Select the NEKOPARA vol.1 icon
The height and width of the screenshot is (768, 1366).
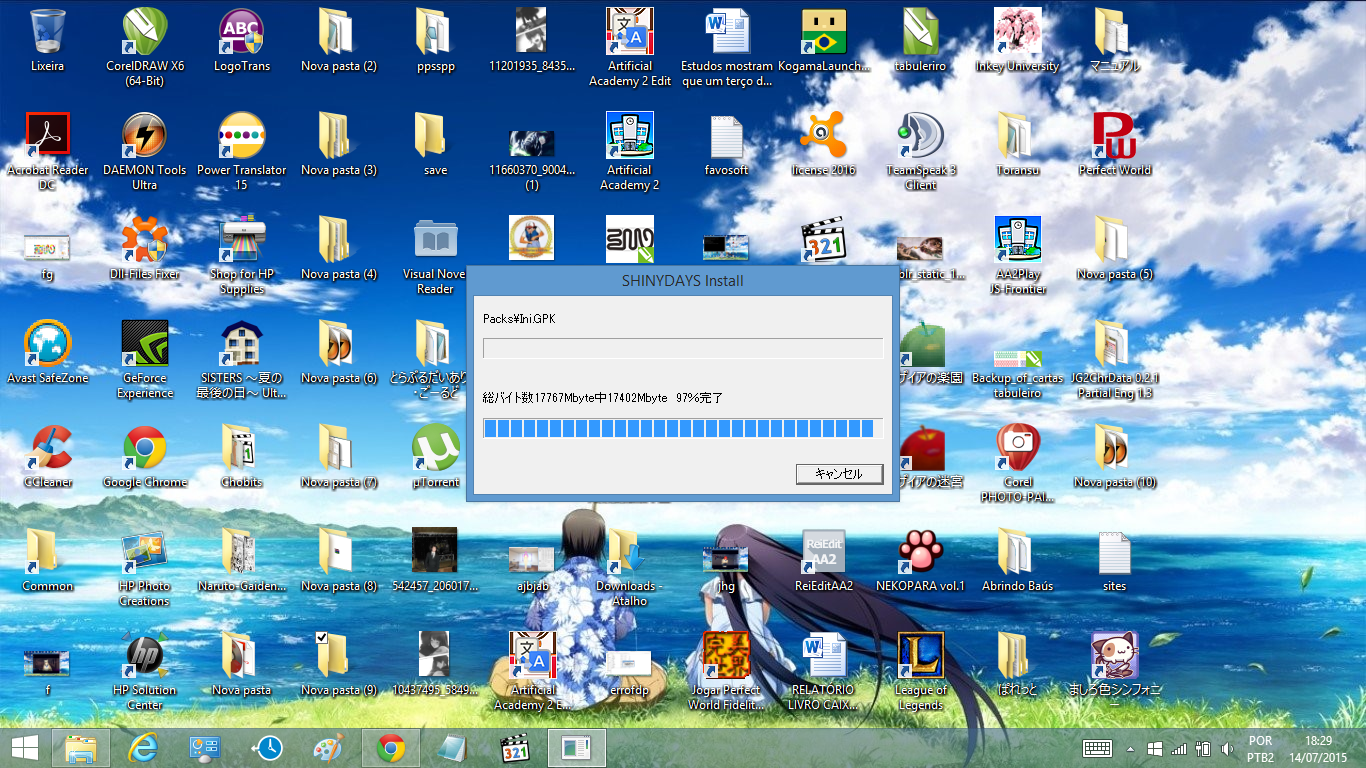click(x=920, y=552)
